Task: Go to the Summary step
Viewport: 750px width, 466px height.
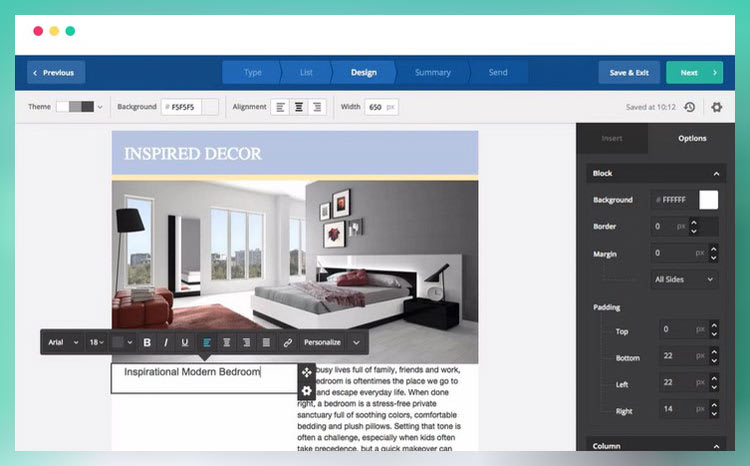Action: click(x=432, y=72)
